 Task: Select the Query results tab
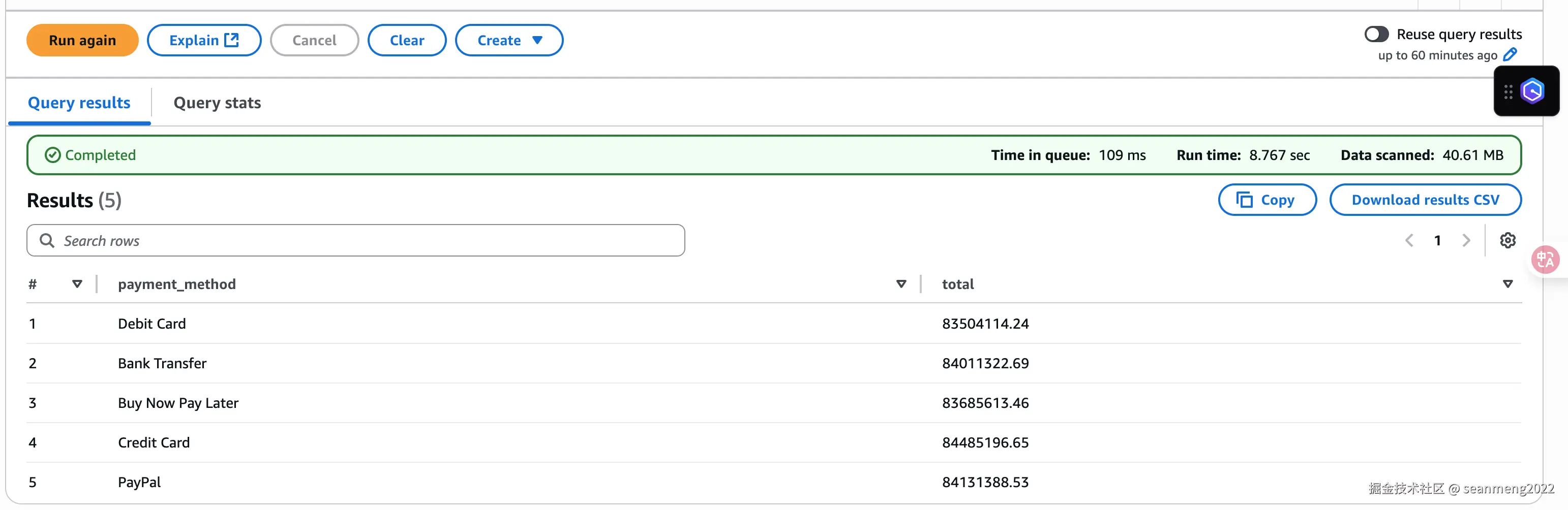[x=79, y=103]
